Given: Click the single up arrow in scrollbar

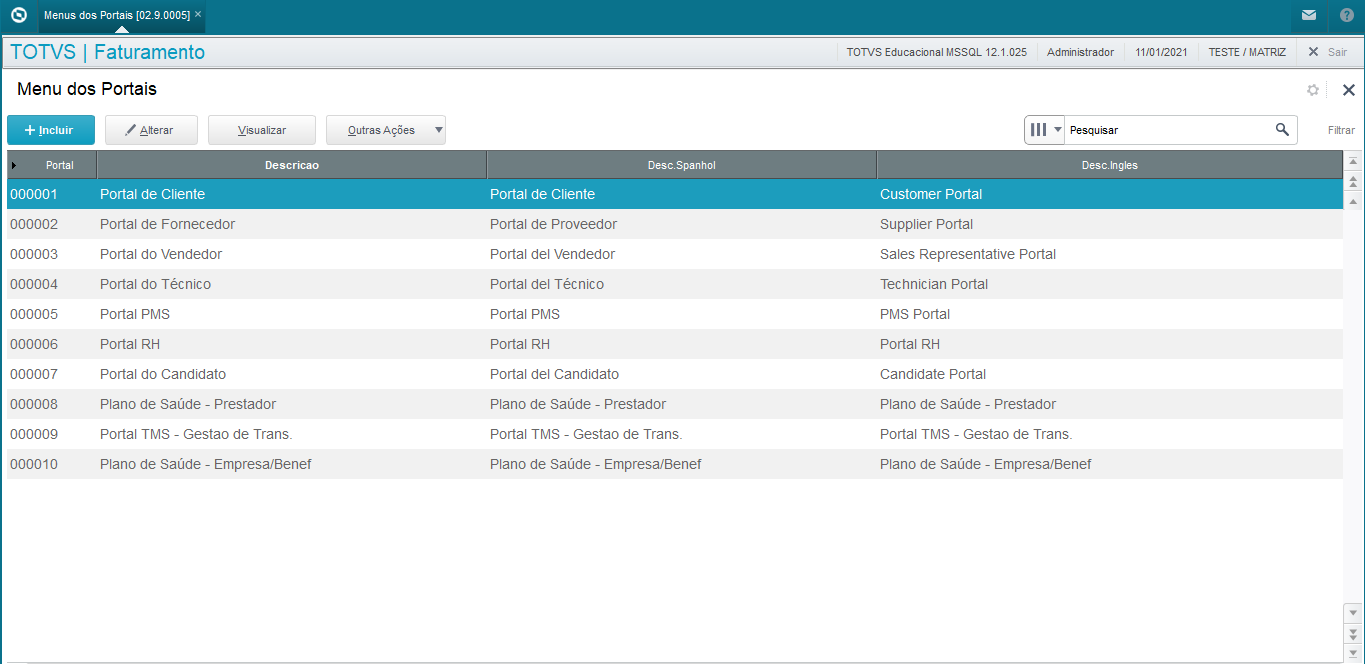Looking at the screenshot, I should point(1354,201).
